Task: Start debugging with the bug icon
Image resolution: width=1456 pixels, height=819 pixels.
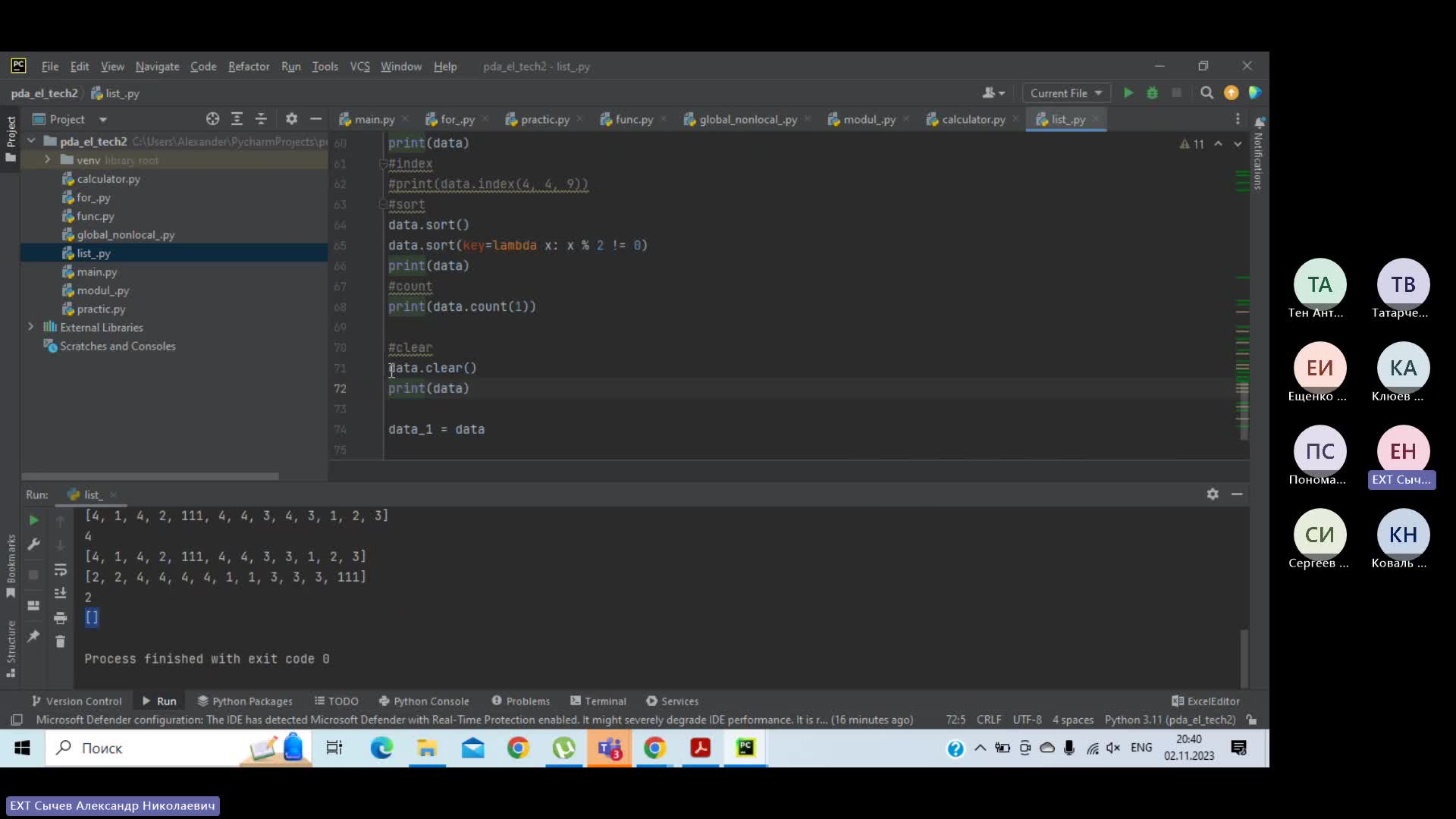Action: point(1152,93)
